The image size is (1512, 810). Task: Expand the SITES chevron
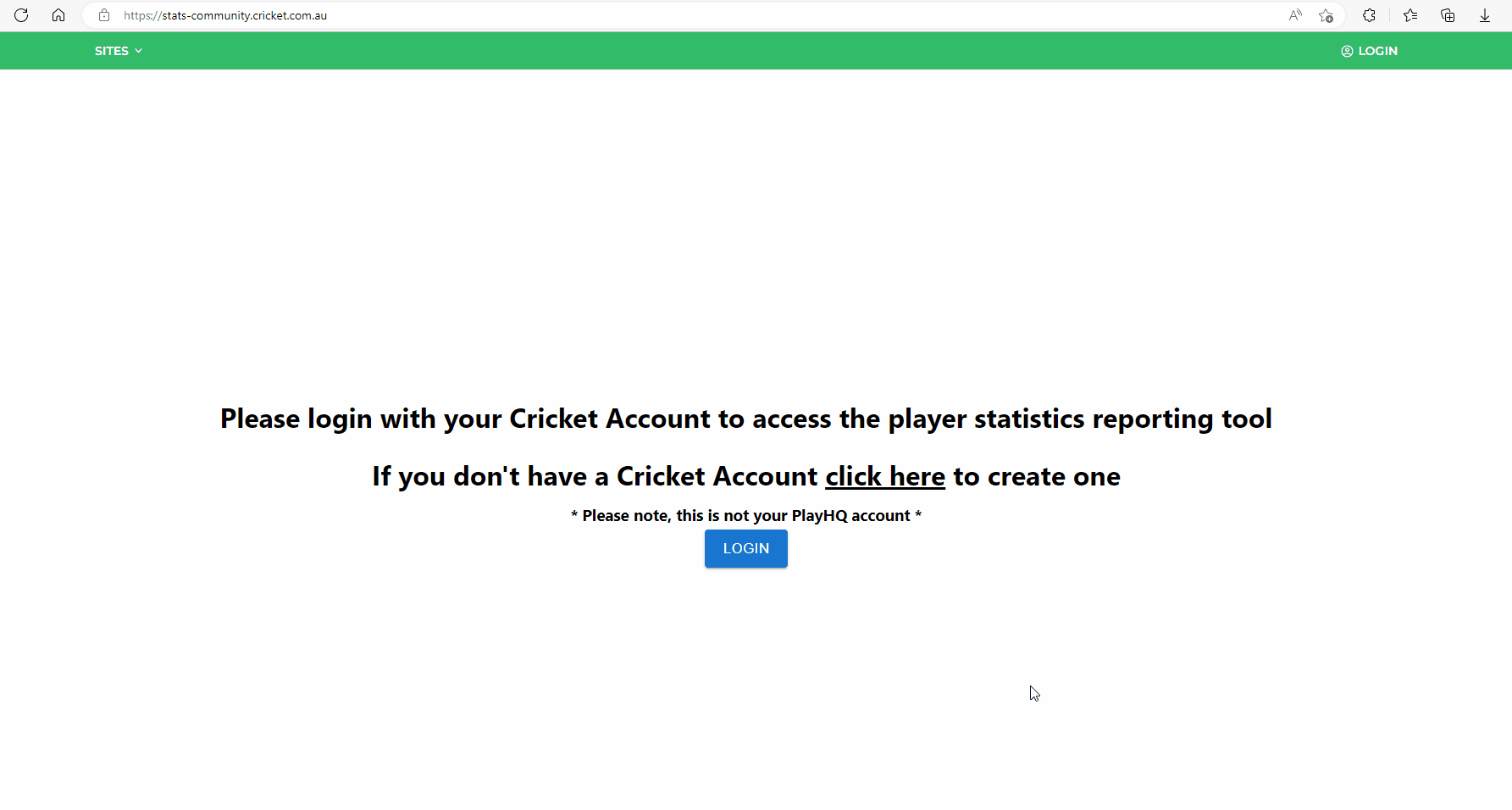click(139, 50)
